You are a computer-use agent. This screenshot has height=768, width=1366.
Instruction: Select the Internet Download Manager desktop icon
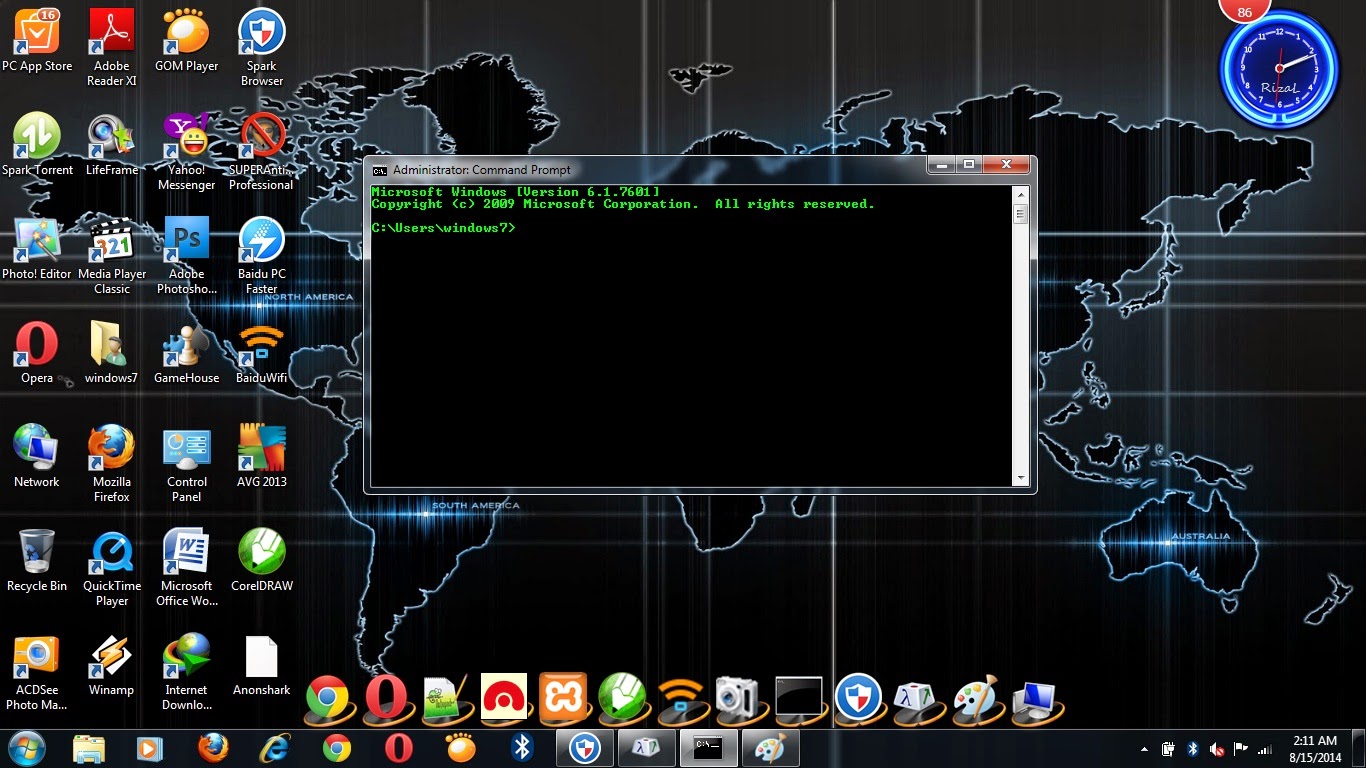(187, 672)
